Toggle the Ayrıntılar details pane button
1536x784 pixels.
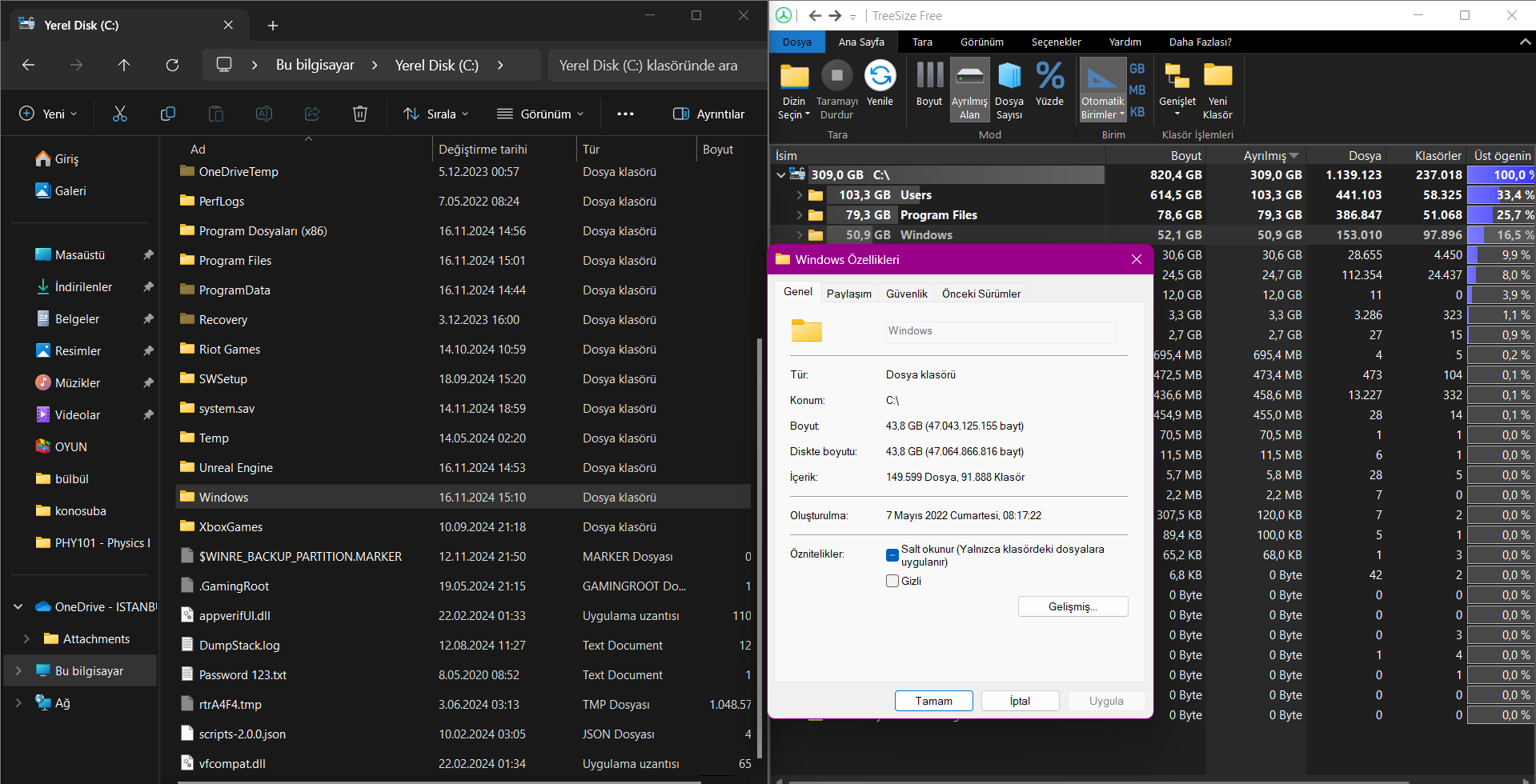pyautogui.click(x=709, y=114)
